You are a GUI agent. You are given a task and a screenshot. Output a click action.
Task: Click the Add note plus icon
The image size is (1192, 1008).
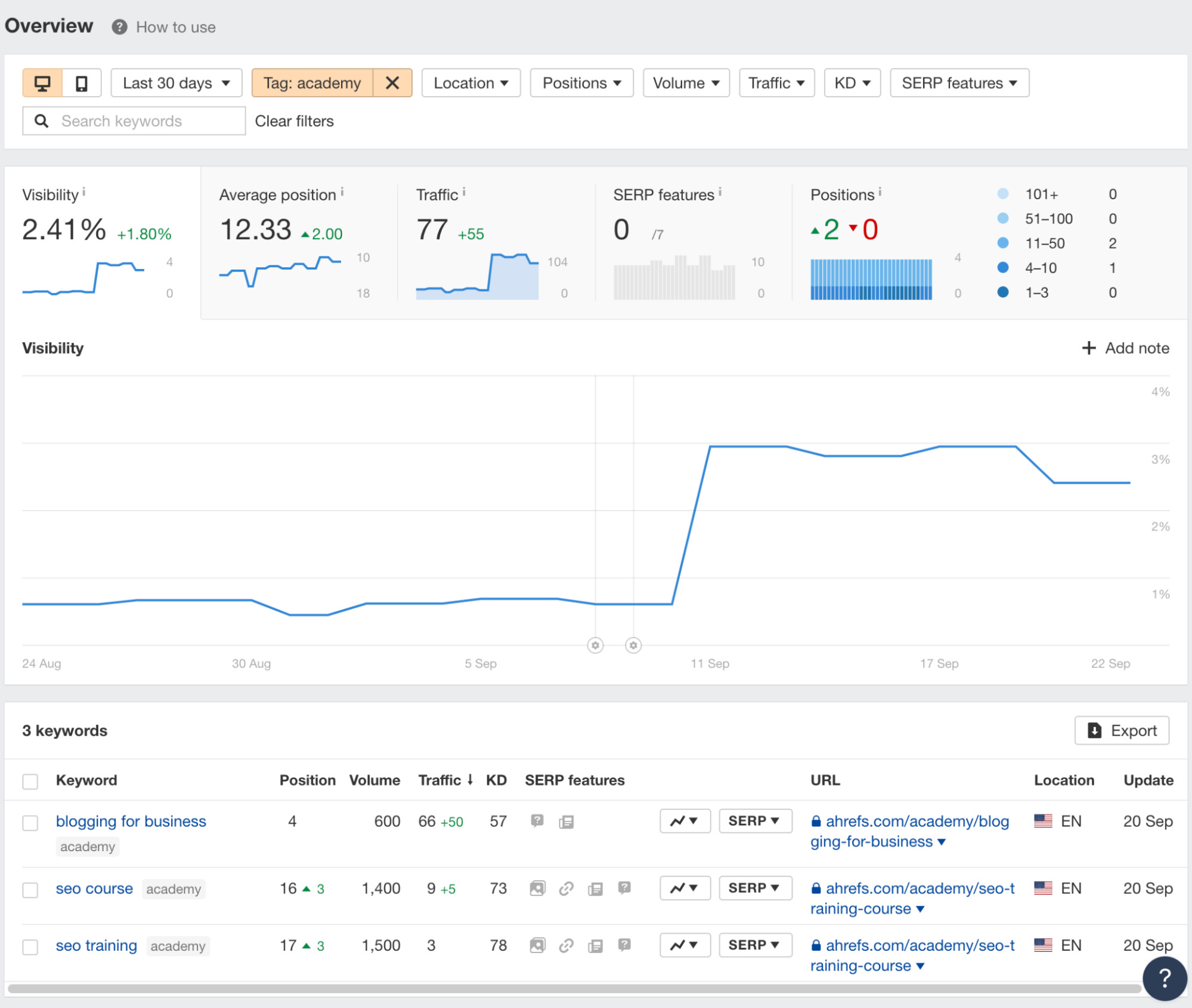(1088, 348)
